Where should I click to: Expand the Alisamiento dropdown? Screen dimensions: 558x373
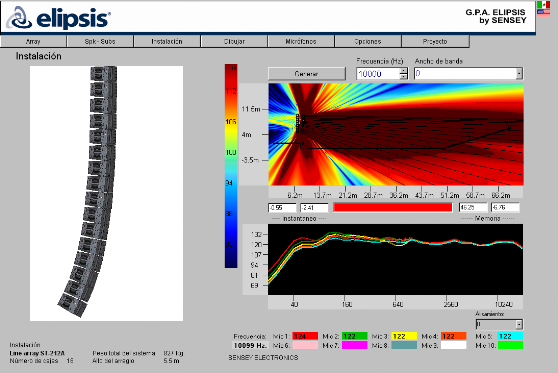click(x=519, y=324)
